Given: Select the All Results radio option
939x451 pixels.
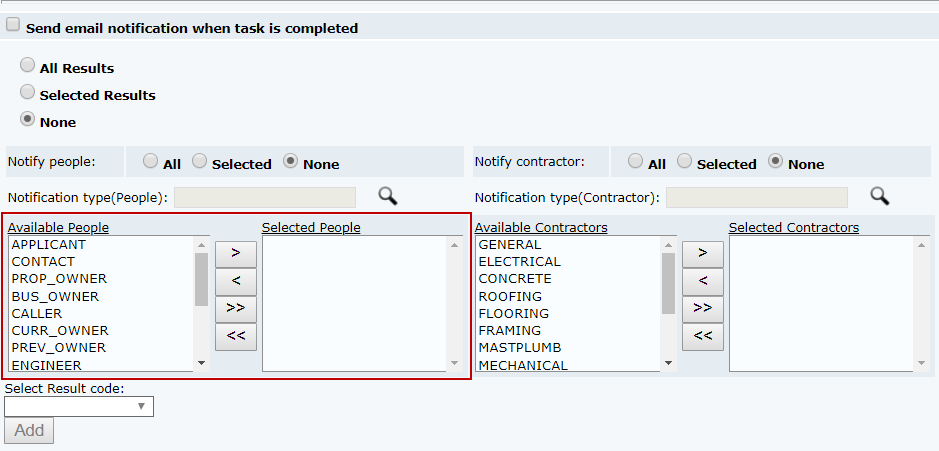Looking at the screenshot, I should [28, 66].
